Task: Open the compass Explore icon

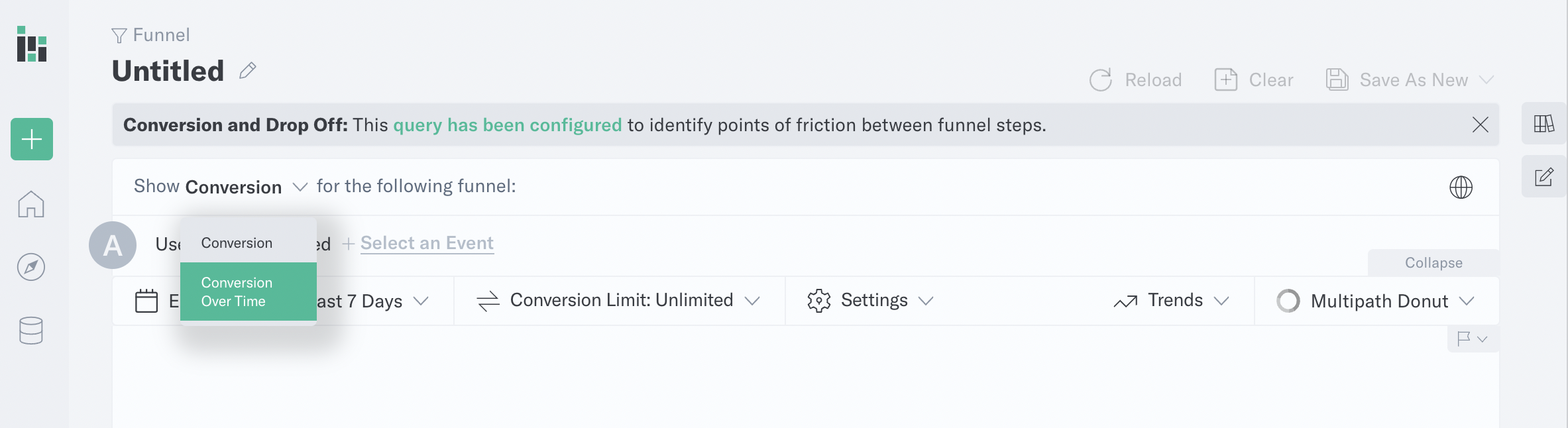Action: 31,267
